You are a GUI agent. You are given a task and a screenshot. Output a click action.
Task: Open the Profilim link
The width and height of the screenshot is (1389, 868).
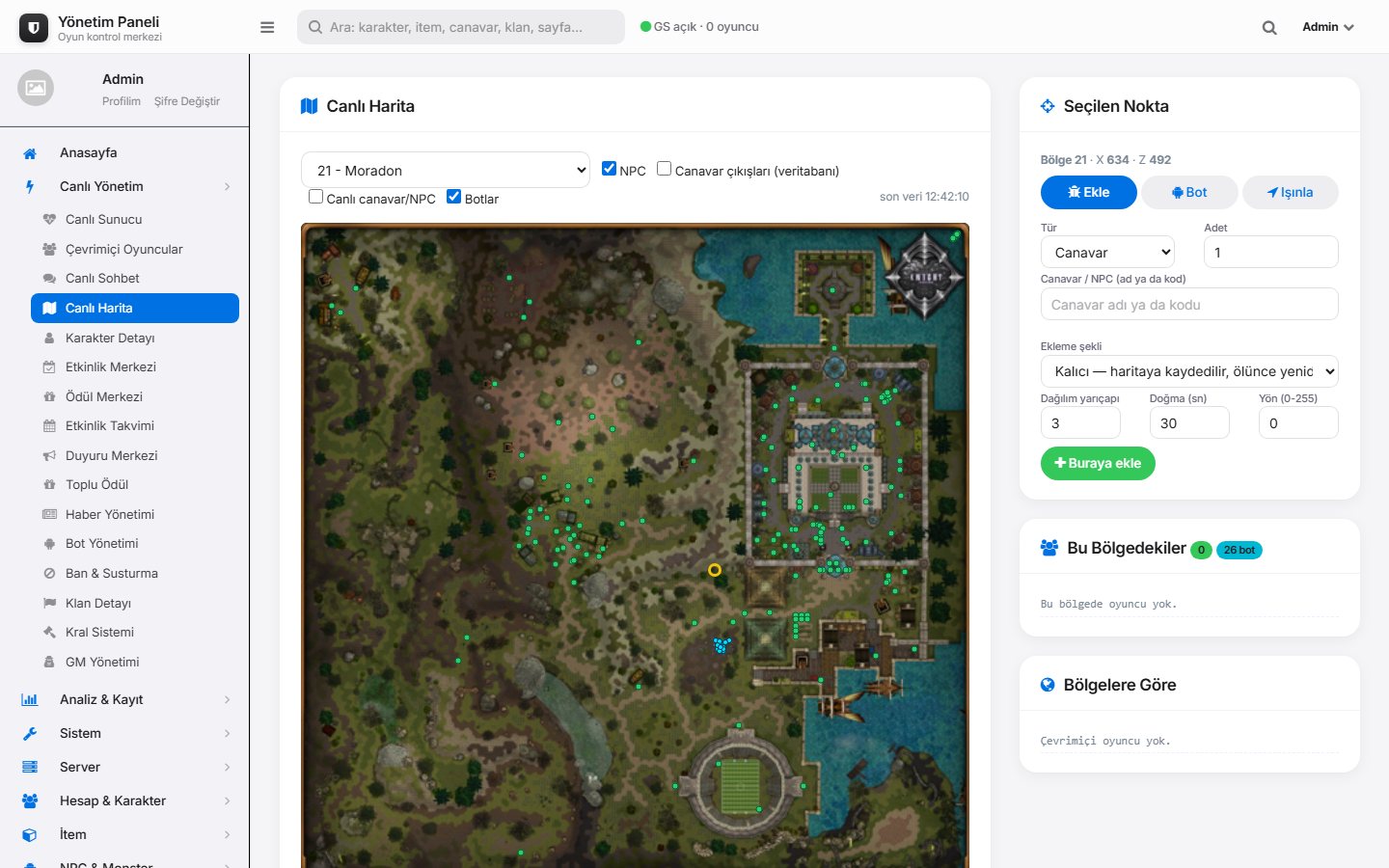click(122, 101)
